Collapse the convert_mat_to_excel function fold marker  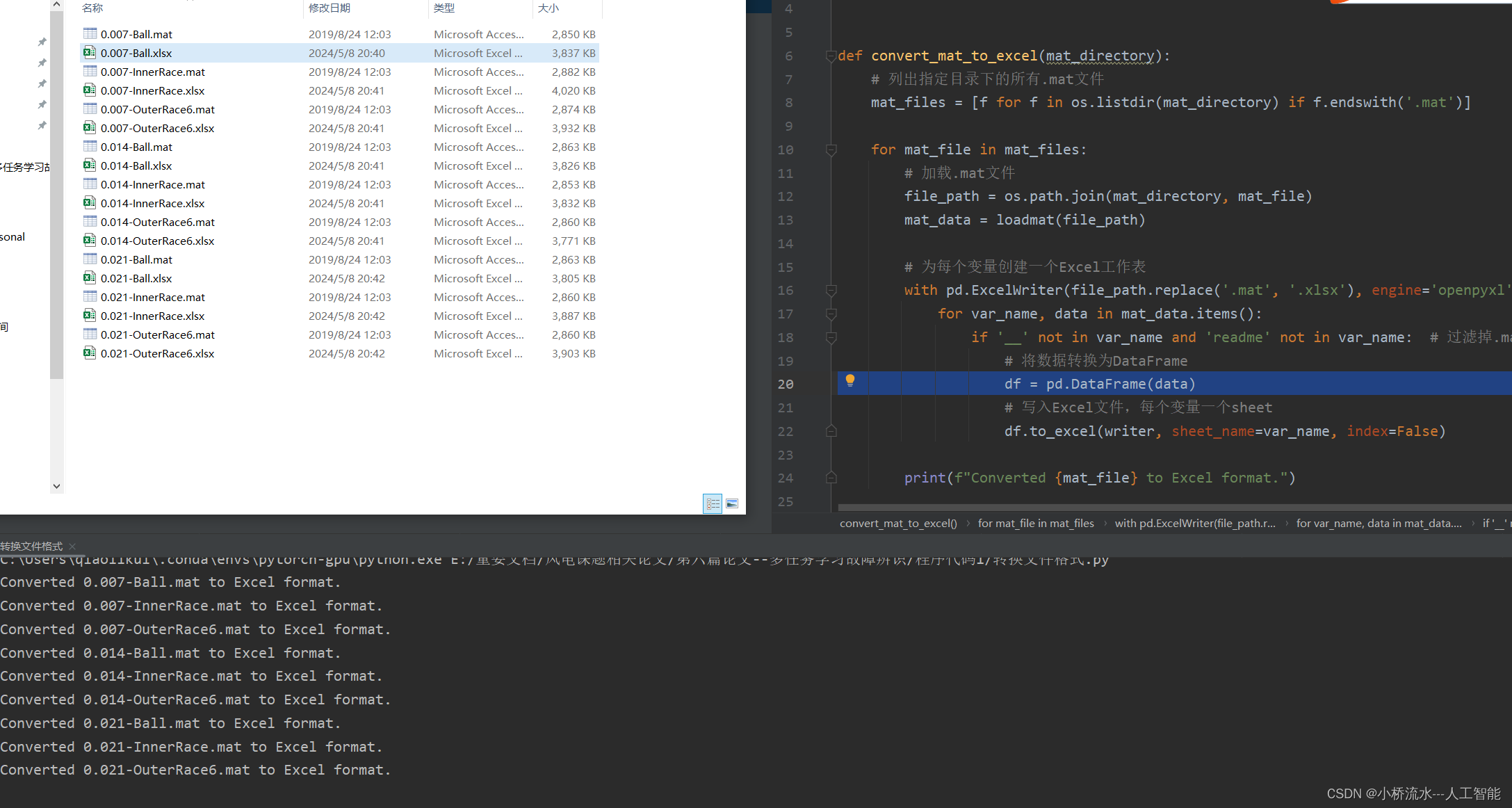830,56
